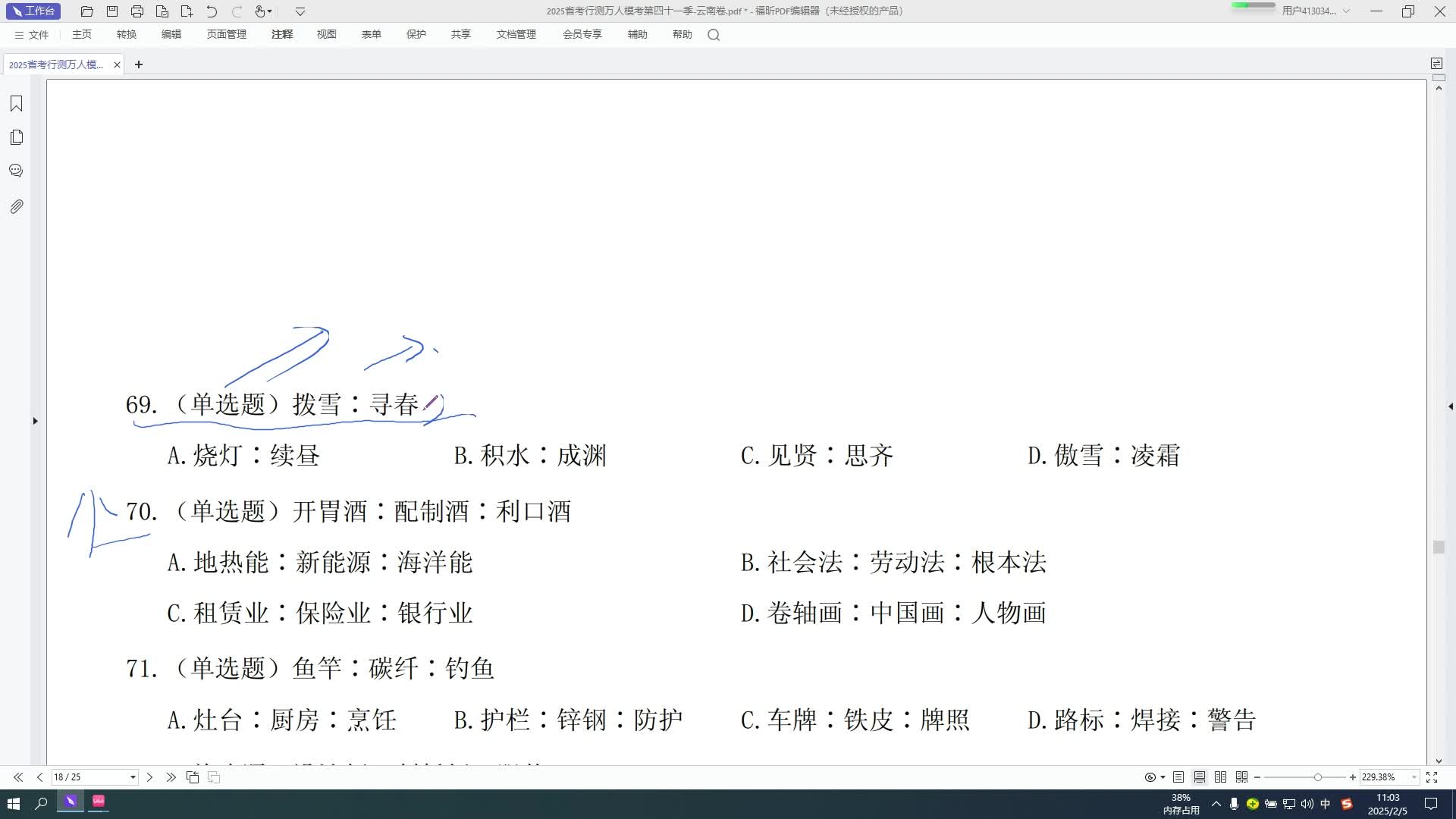Toggle single page view mode
Image resolution: width=1456 pixels, height=819 pixels.
[1178, 777]
